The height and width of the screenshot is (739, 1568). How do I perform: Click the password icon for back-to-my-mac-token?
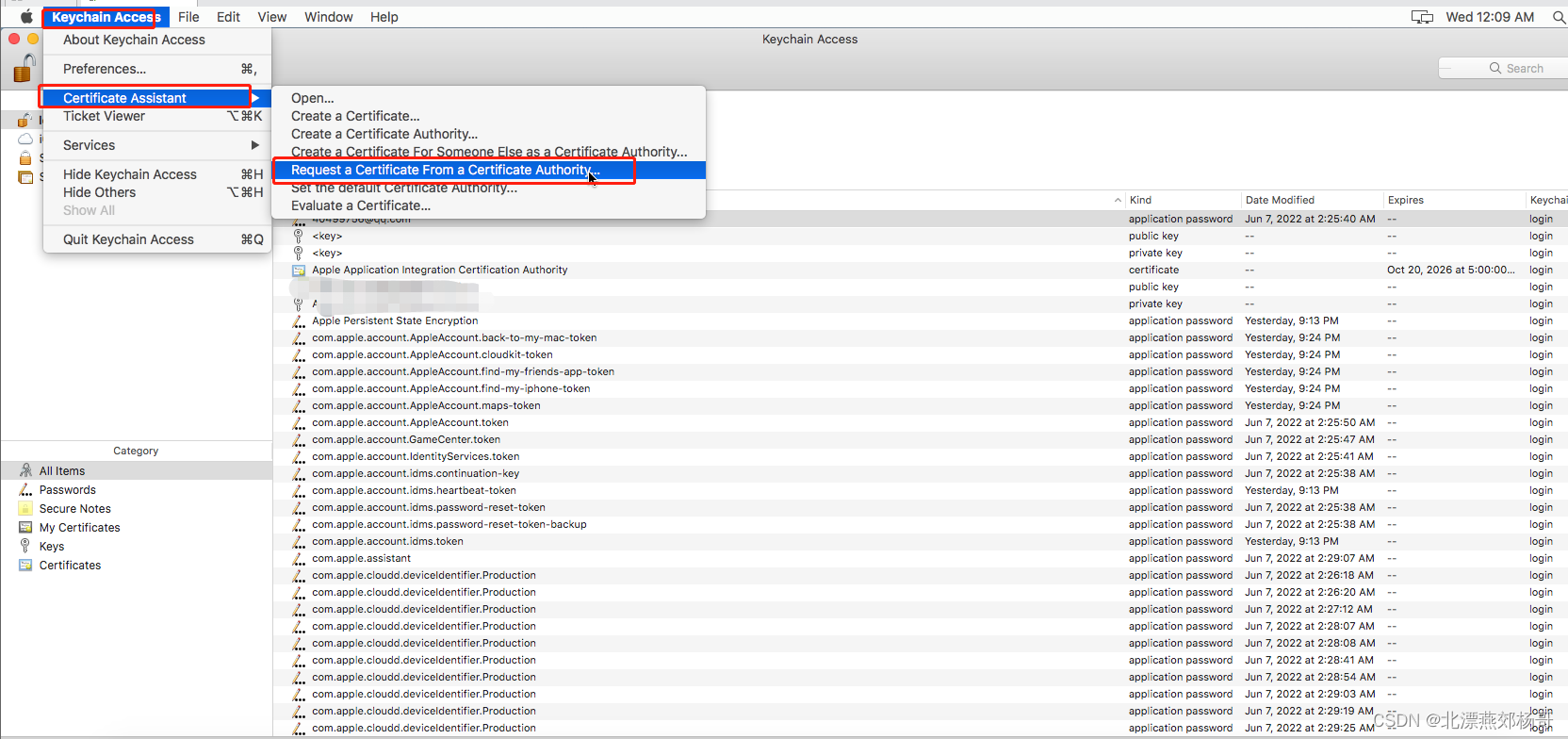[299, 337]
